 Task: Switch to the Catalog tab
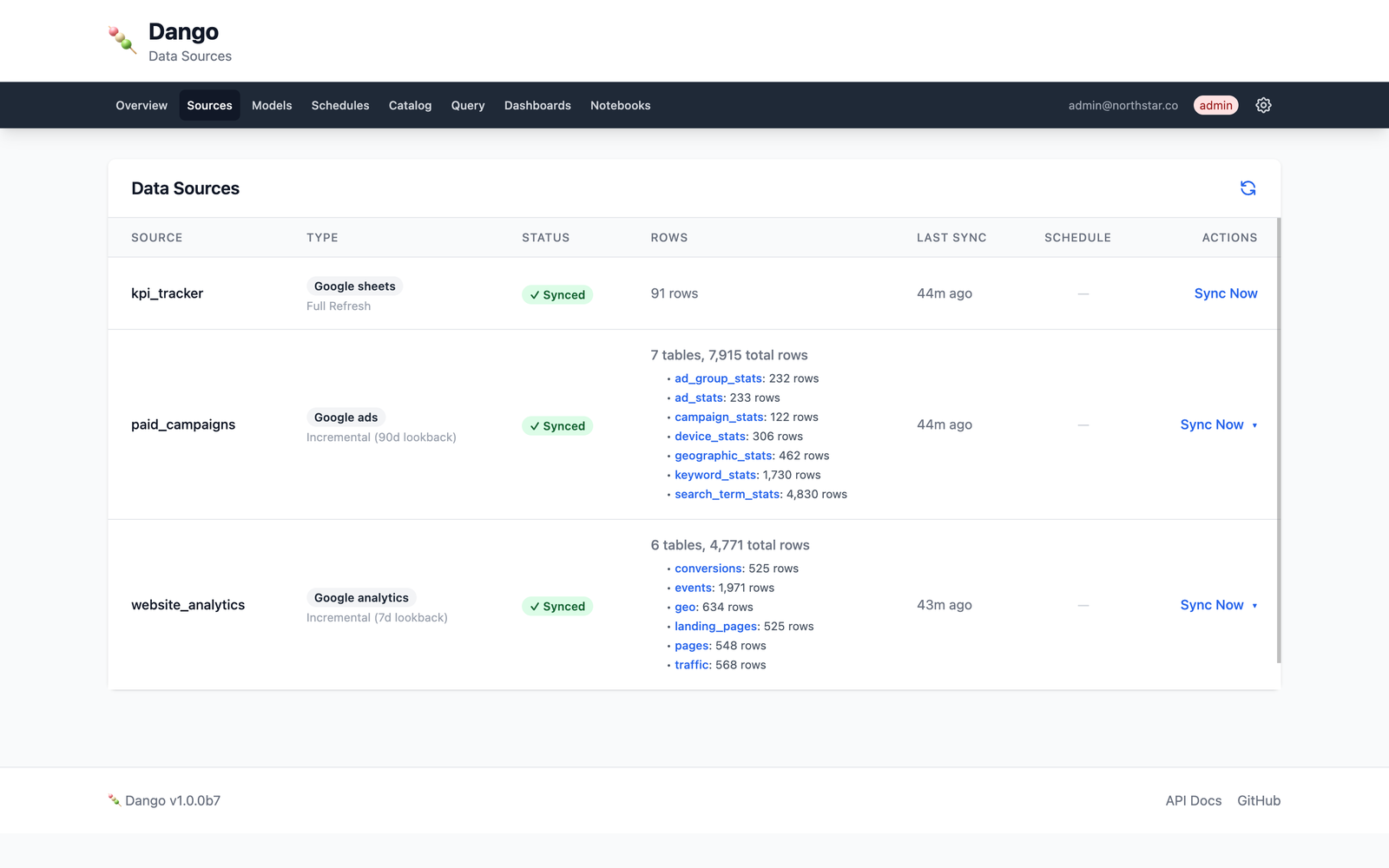point(410,105)
